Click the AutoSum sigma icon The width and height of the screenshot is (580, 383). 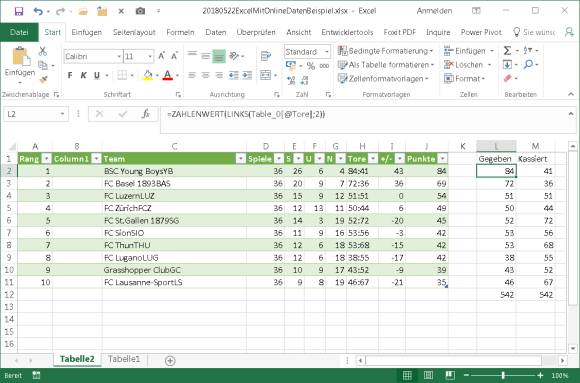508,50
